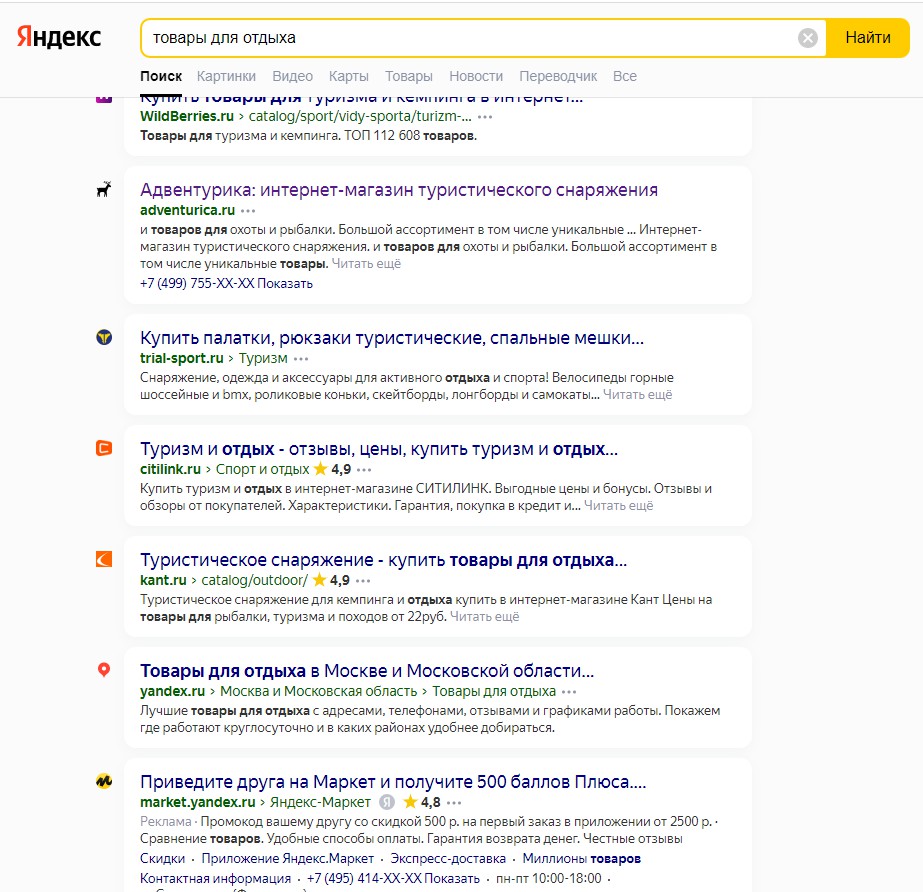Click the Yandex Market 4,8 rating star

[x=410, y=801]
